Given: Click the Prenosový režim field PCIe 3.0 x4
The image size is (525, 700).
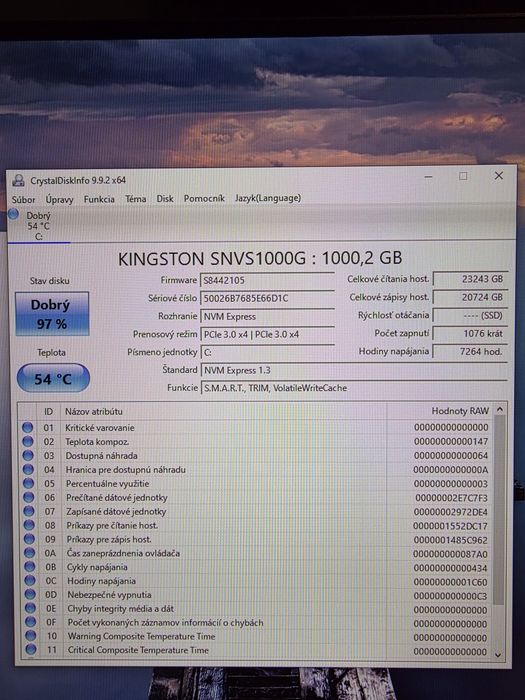Looking at the screenshot, I should [x=267, y=334].
